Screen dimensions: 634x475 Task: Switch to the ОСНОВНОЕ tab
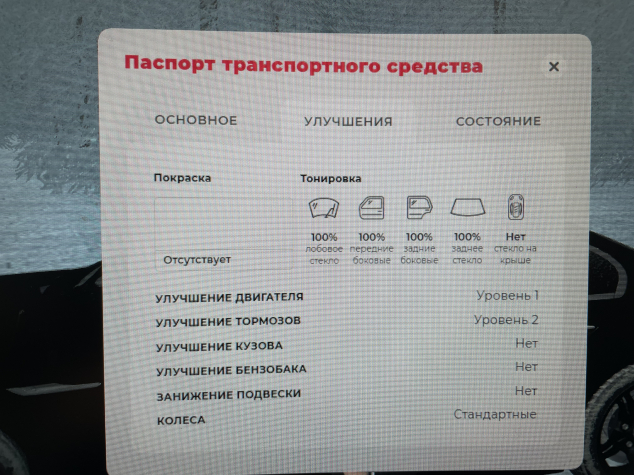point(196,120)
